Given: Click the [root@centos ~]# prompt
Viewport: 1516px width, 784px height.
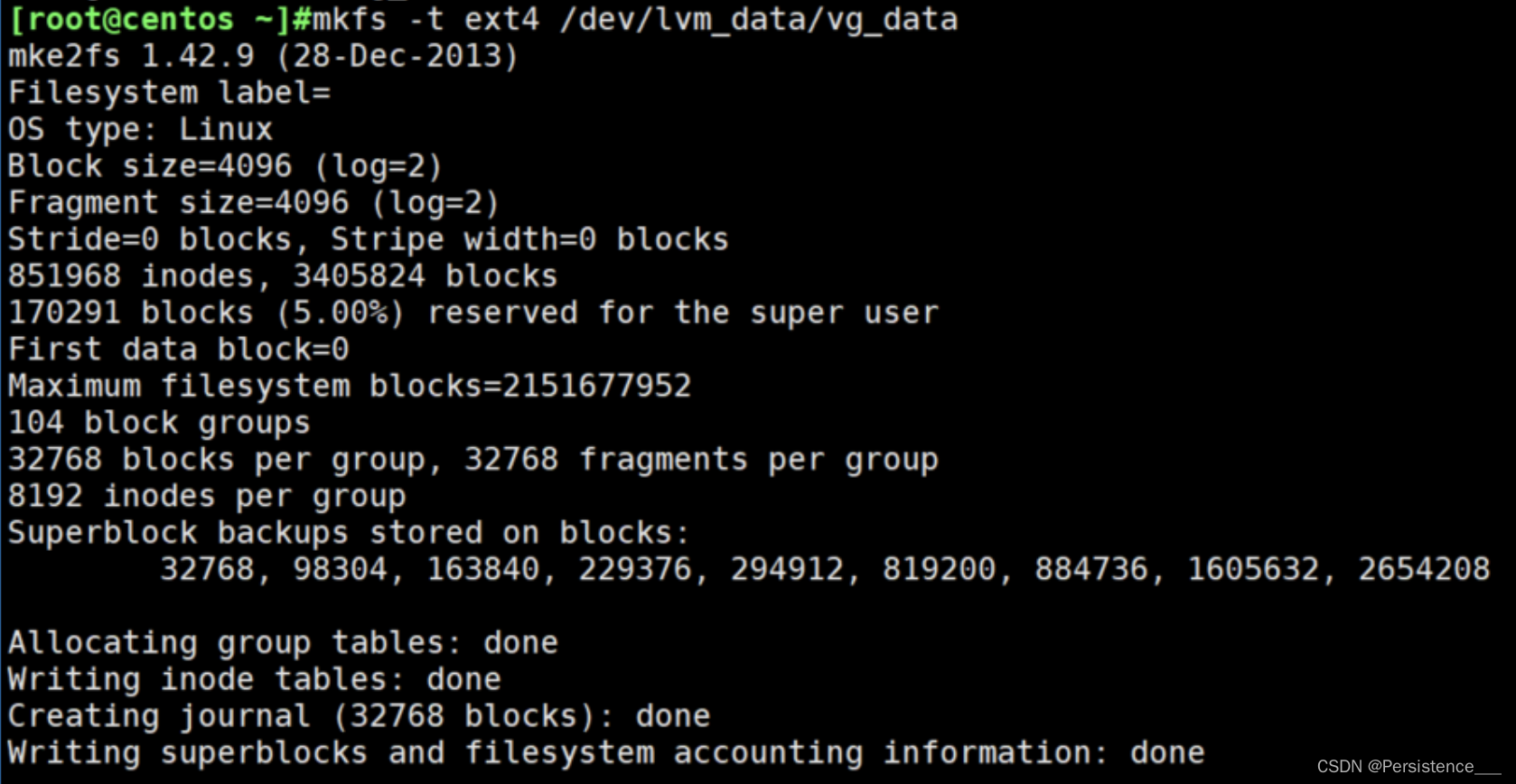Looking at the screenshot, I should point(160,20).
